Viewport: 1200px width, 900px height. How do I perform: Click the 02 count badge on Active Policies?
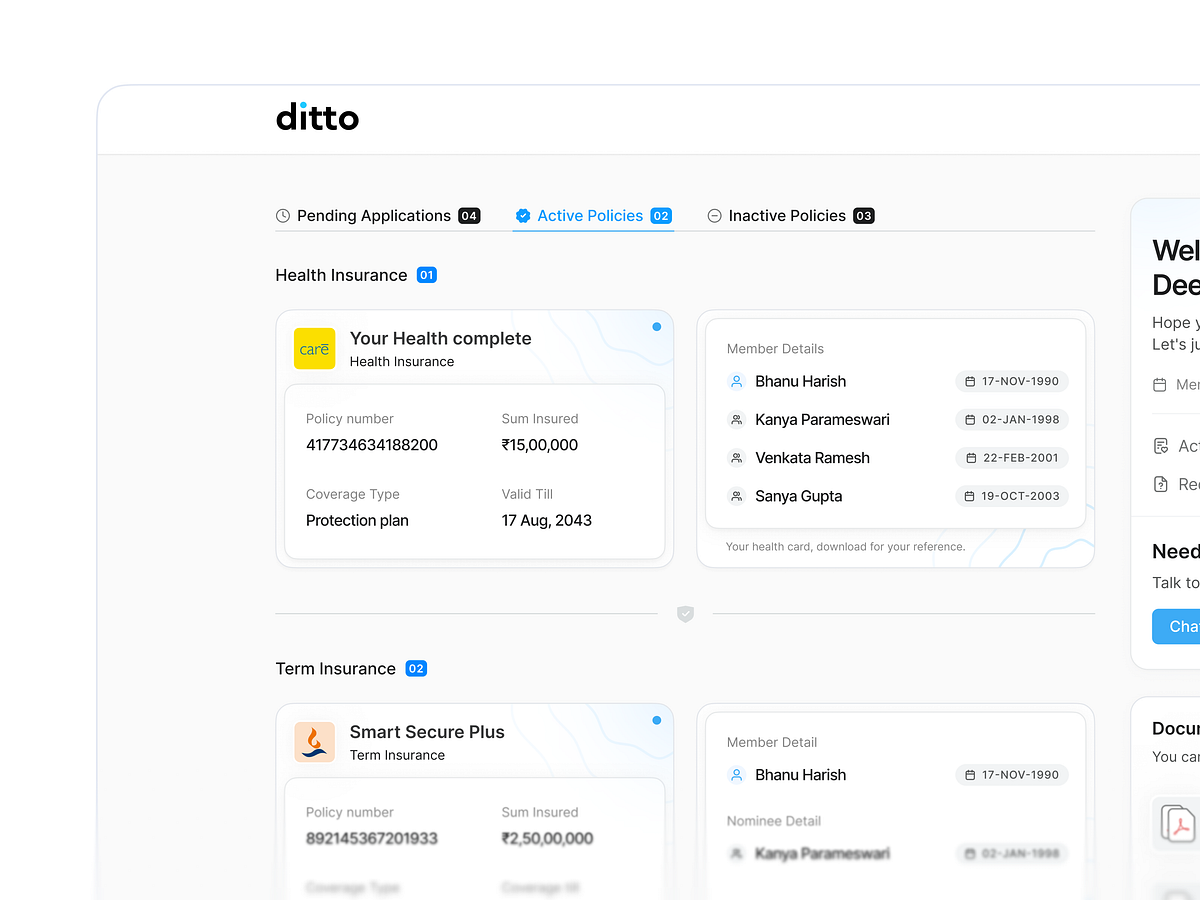pyautogui.click(x=660, y=215)
